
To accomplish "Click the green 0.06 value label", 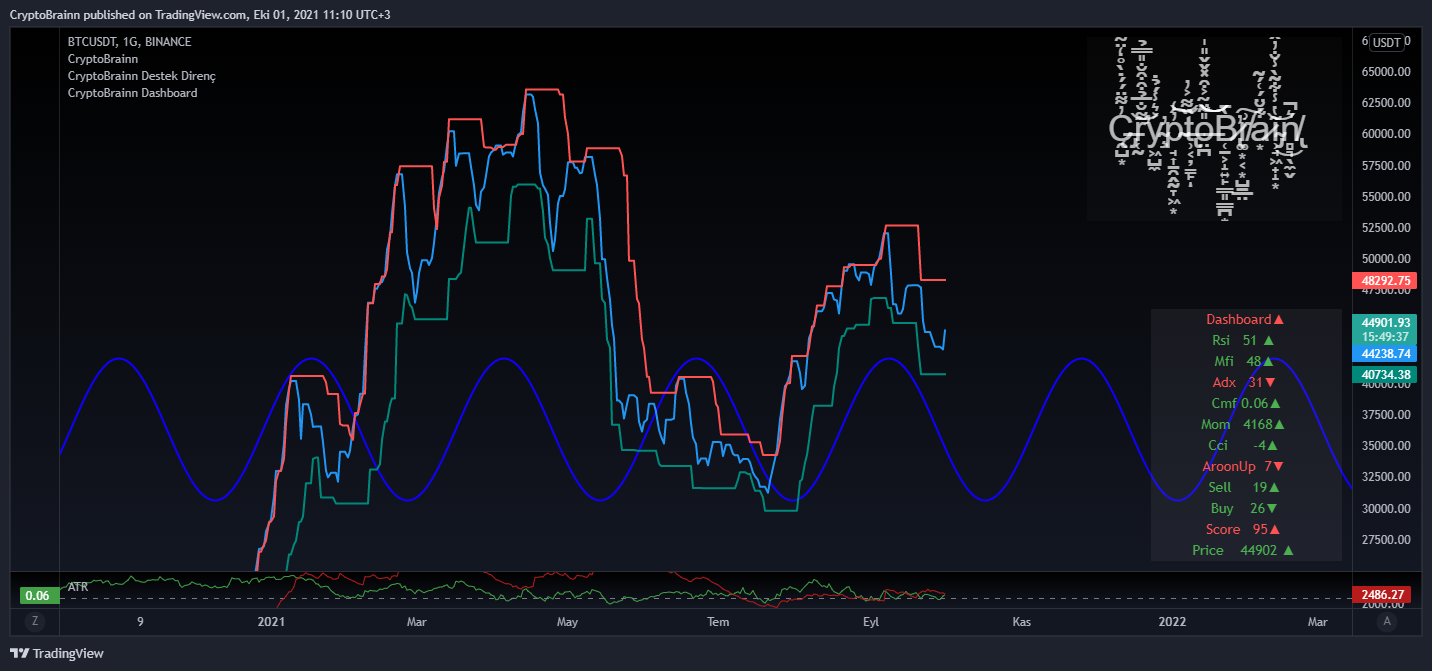I will point(38,595).
